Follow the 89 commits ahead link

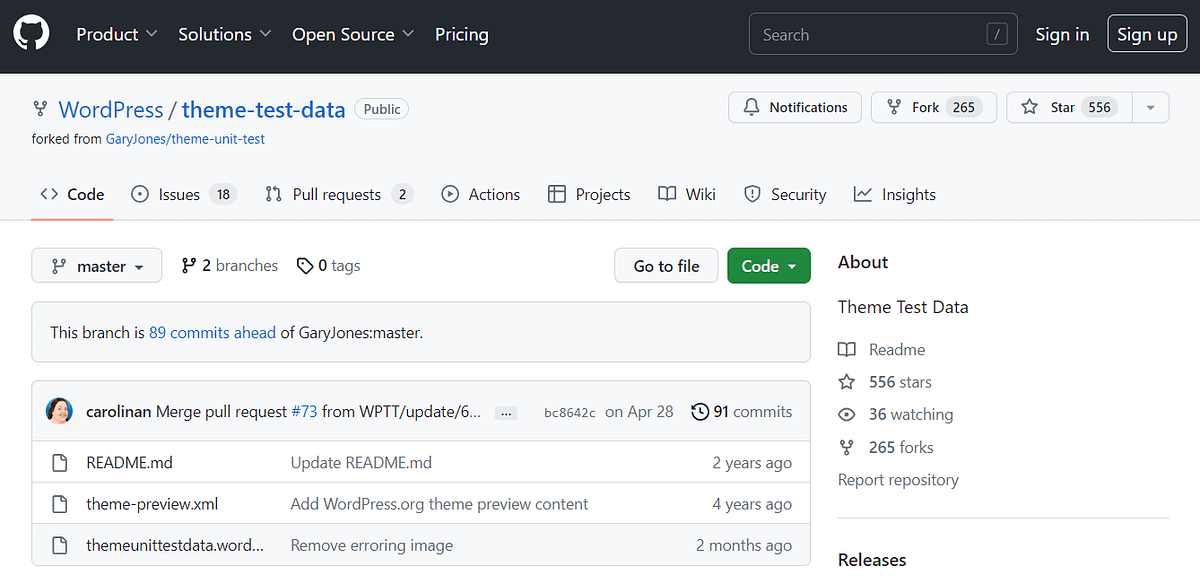(x=212, y=331)
